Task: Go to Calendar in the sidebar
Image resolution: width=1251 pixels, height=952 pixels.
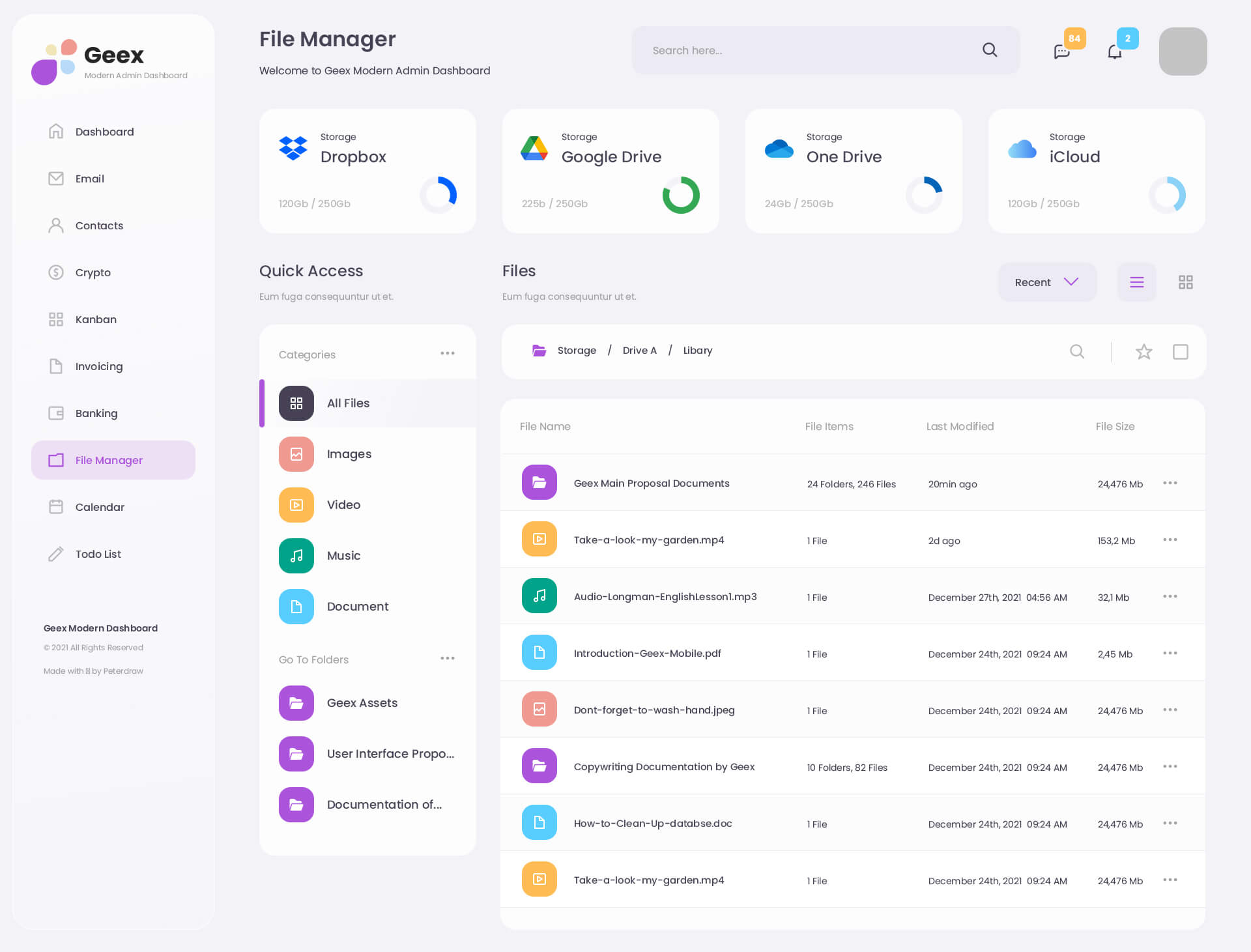Action: coord(100,507)
